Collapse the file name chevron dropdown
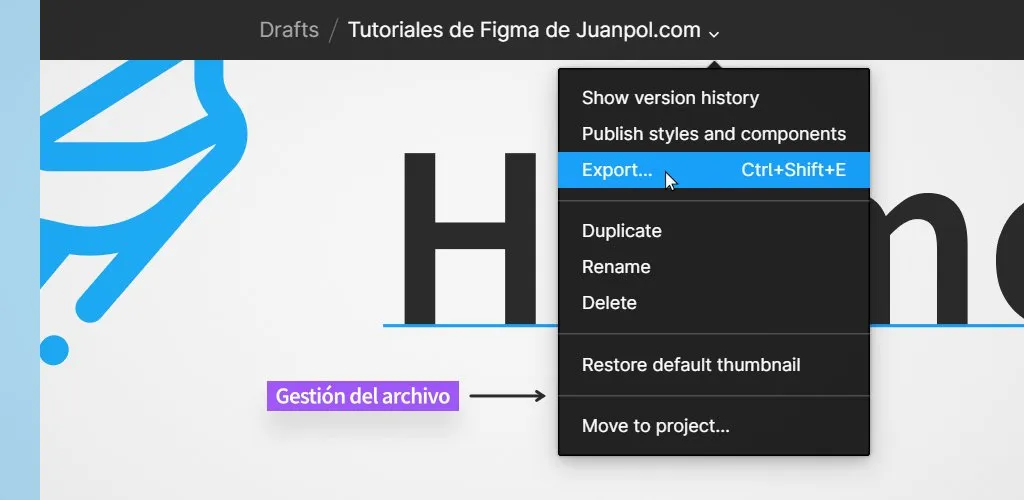 [x=714, y=33]
